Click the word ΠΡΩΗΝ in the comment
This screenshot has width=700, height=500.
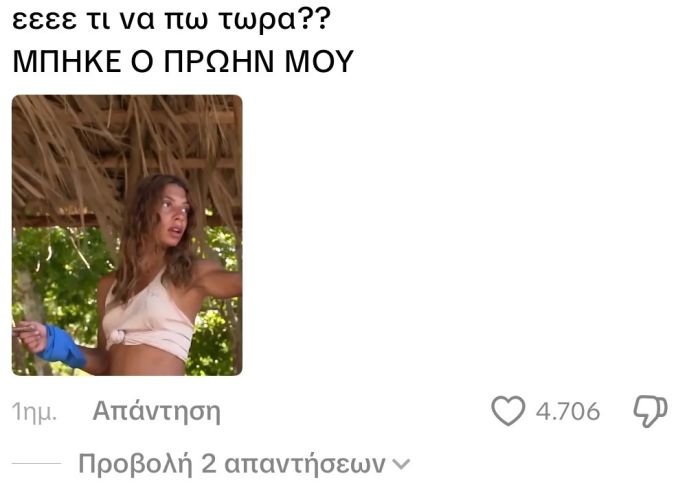[219, 62]
